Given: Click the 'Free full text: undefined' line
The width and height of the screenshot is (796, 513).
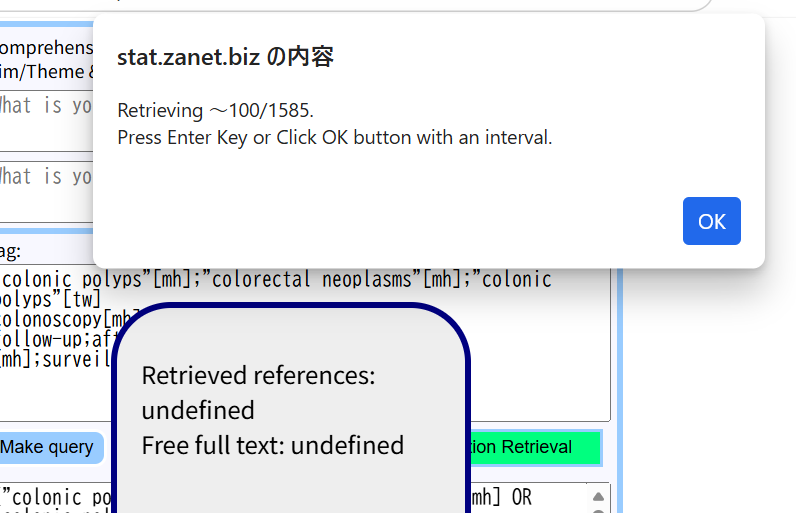Looking at the screenshot, I should (x=272, y=445).
